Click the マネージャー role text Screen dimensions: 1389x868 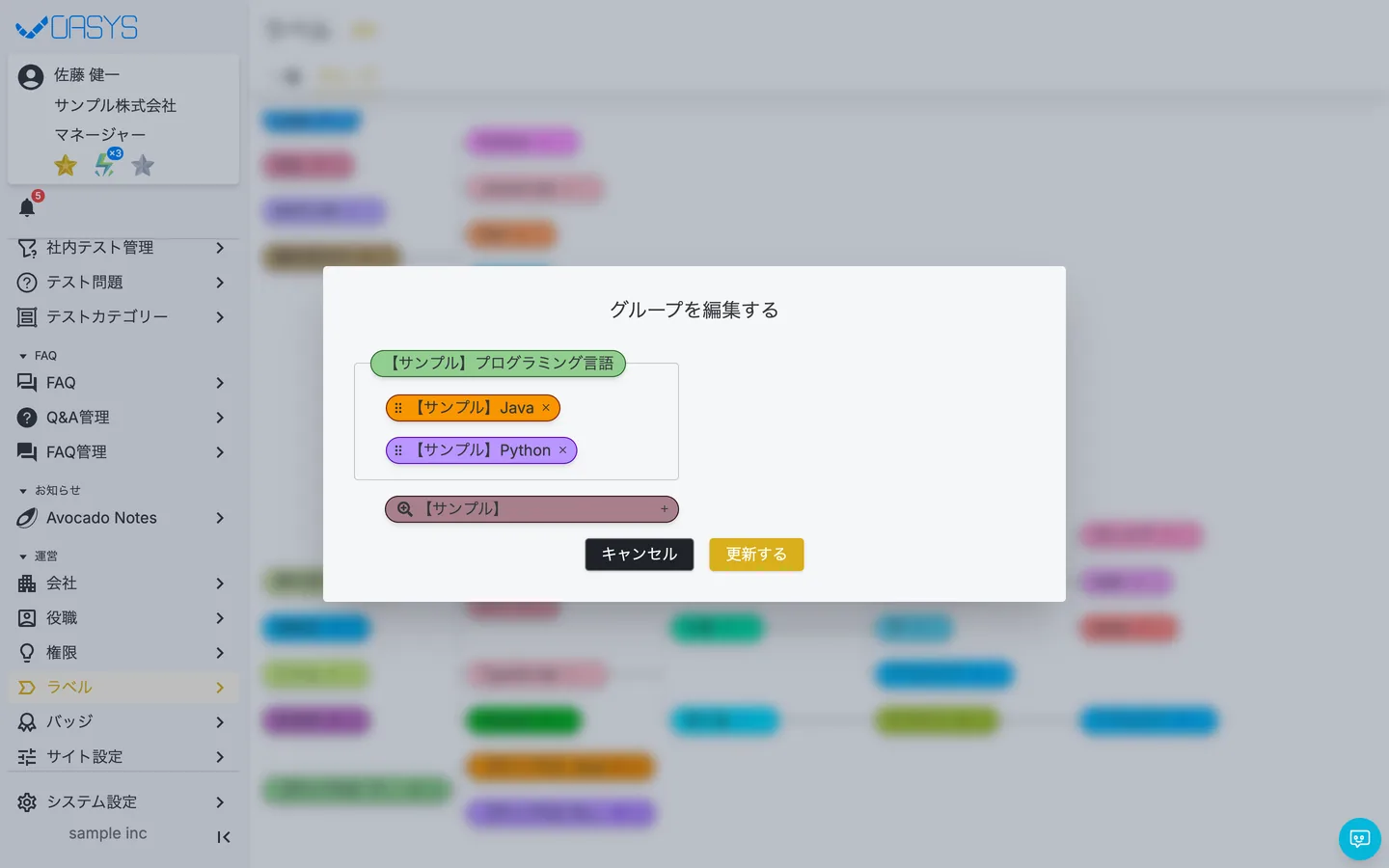pos(100,135)
